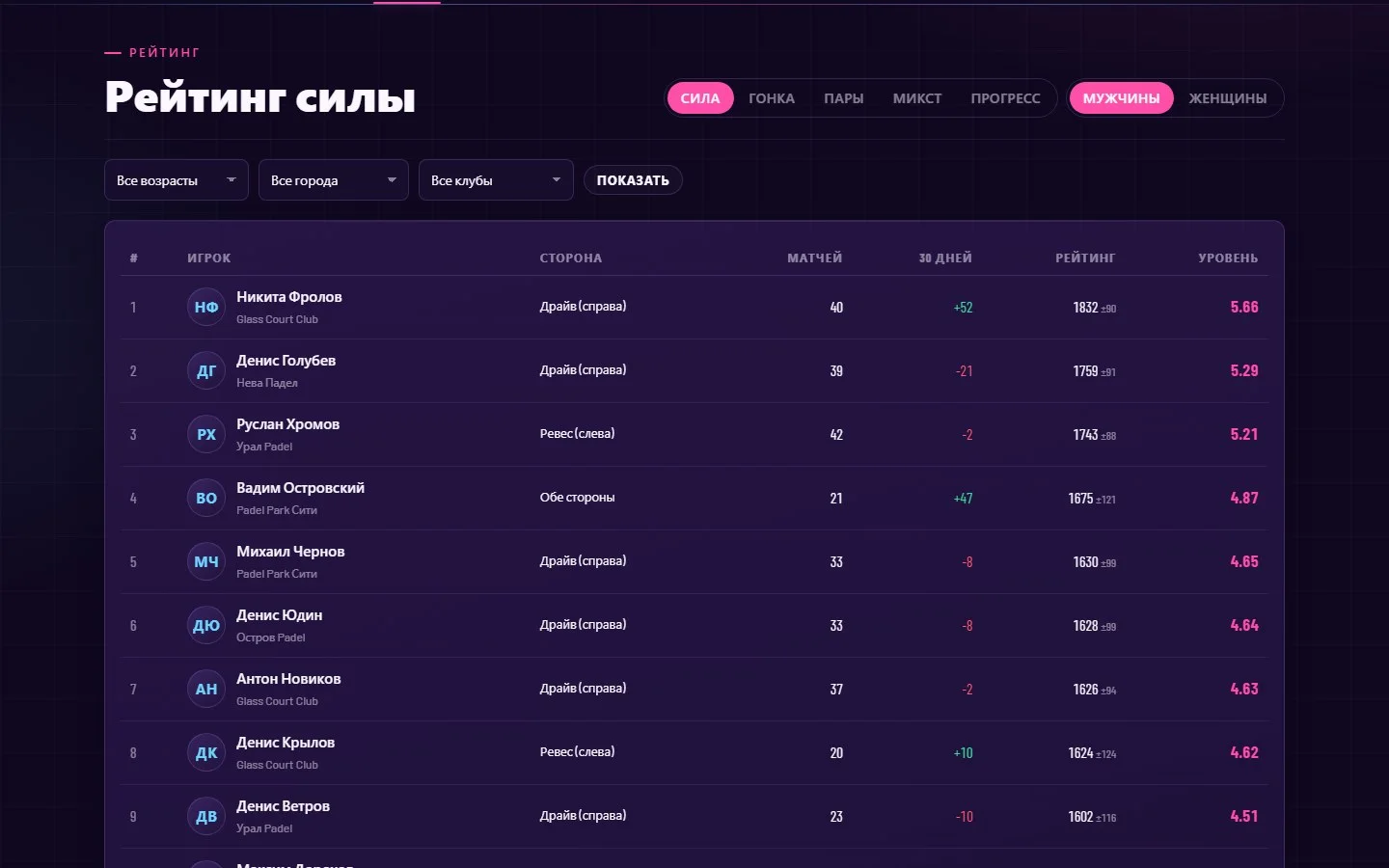Image resolution: width=1389 pixels, height=868 pixels.
Task: Click the ДЮ avatar of Денис Юдин
Action: 206,625
